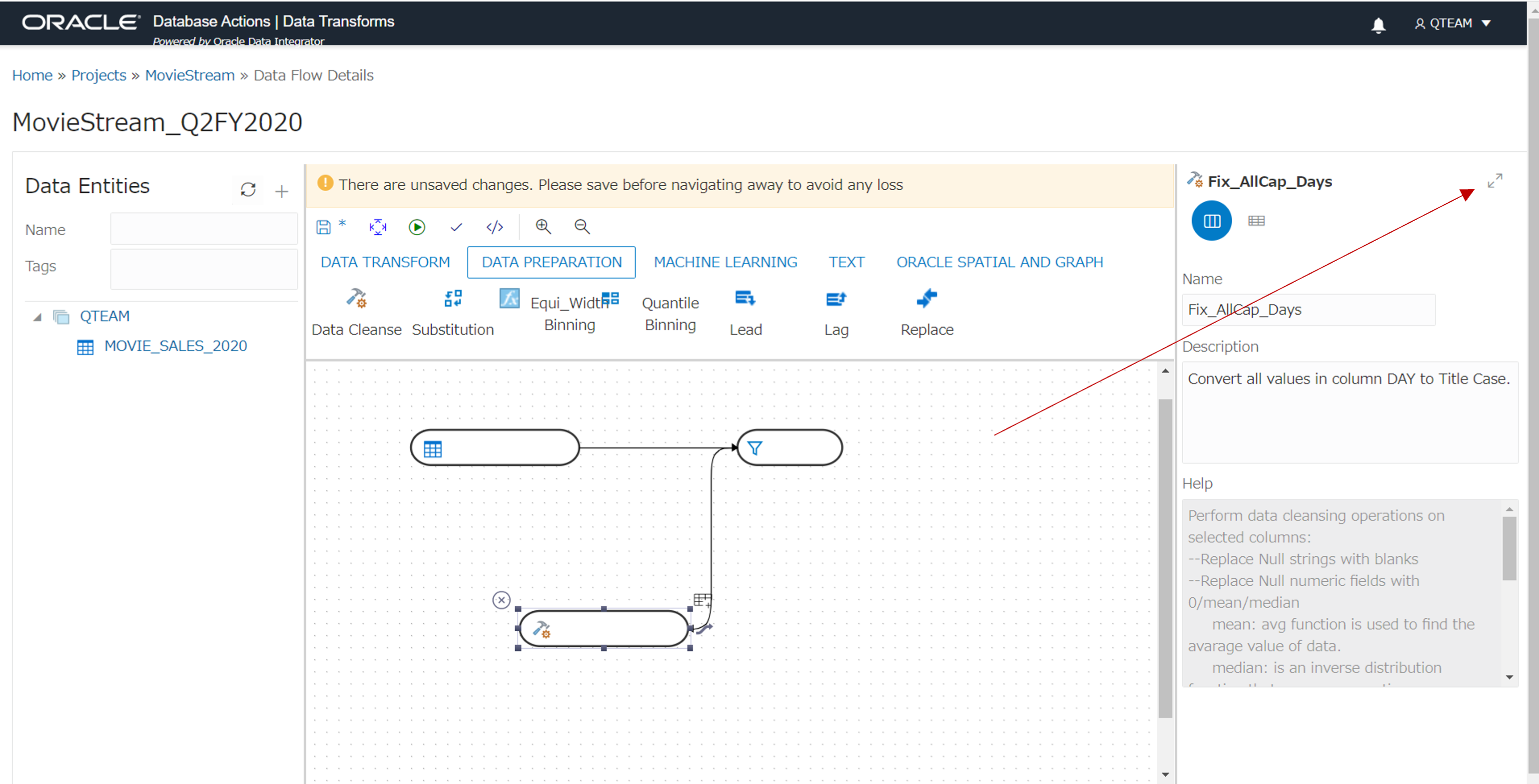
Task: Delete the selected node with X circle
Action: (x=501, y=600)
